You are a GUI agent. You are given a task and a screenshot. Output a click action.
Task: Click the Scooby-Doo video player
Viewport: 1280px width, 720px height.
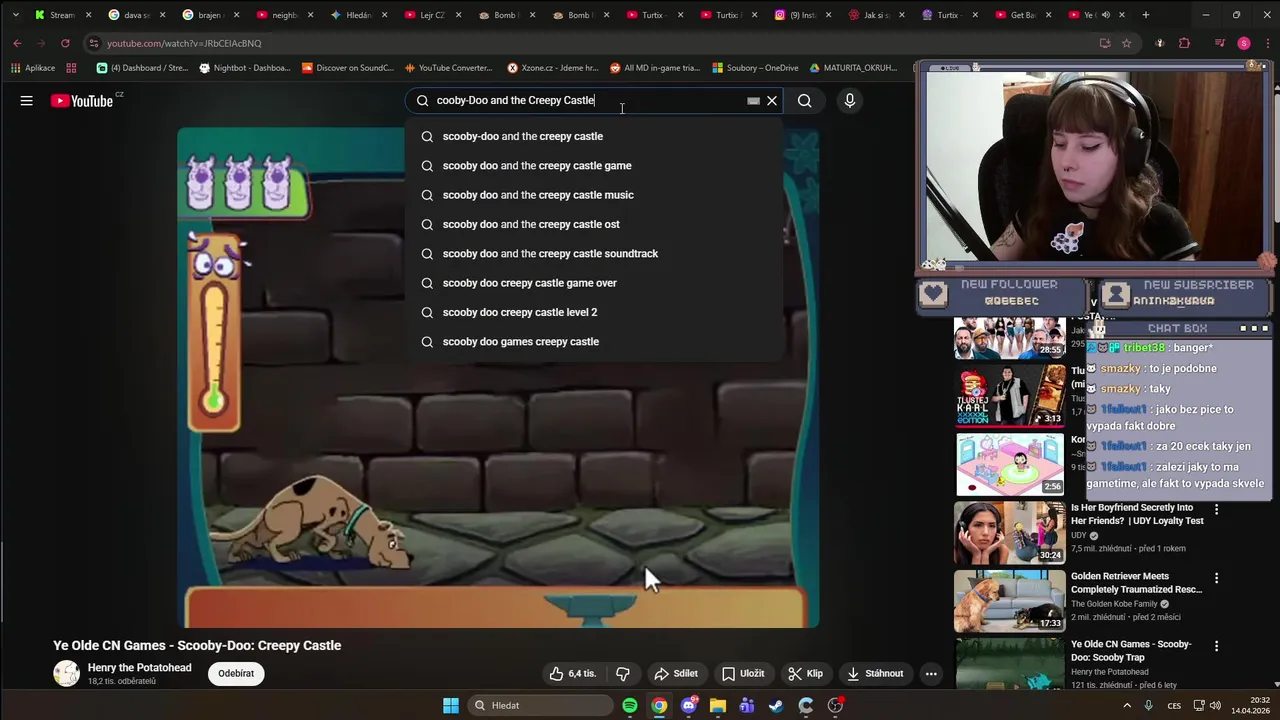[x=498, y=378]
